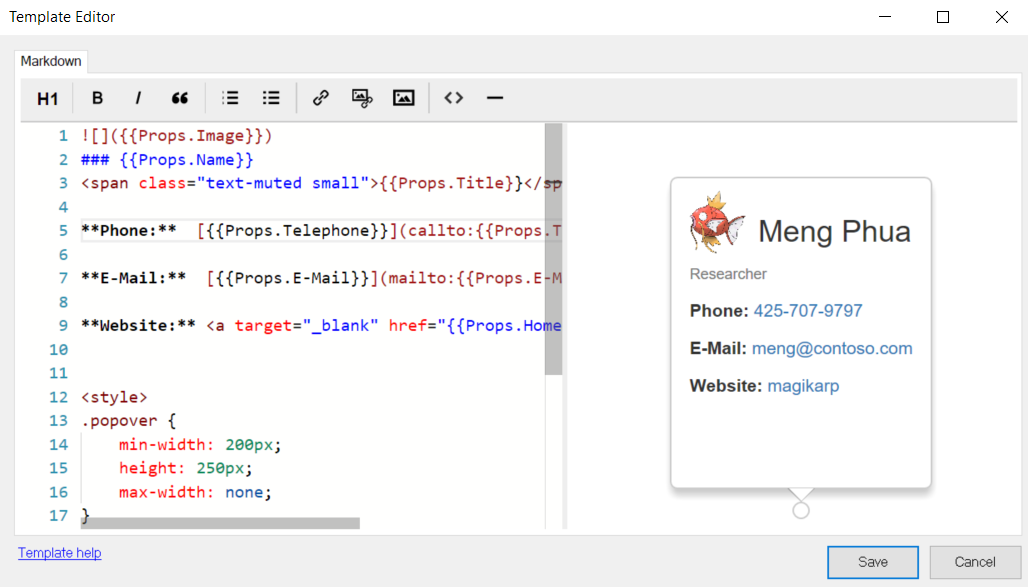Click the Magikarp image in preview card

click(717, 223)
